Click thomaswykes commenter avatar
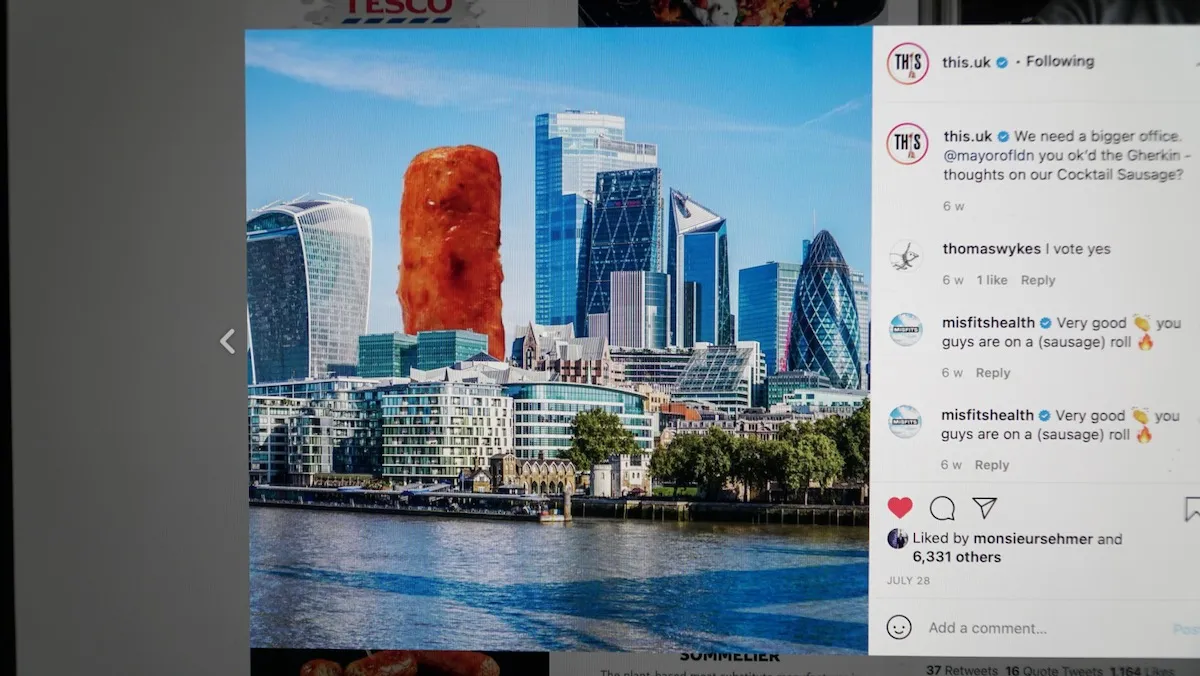 point(906,256)
